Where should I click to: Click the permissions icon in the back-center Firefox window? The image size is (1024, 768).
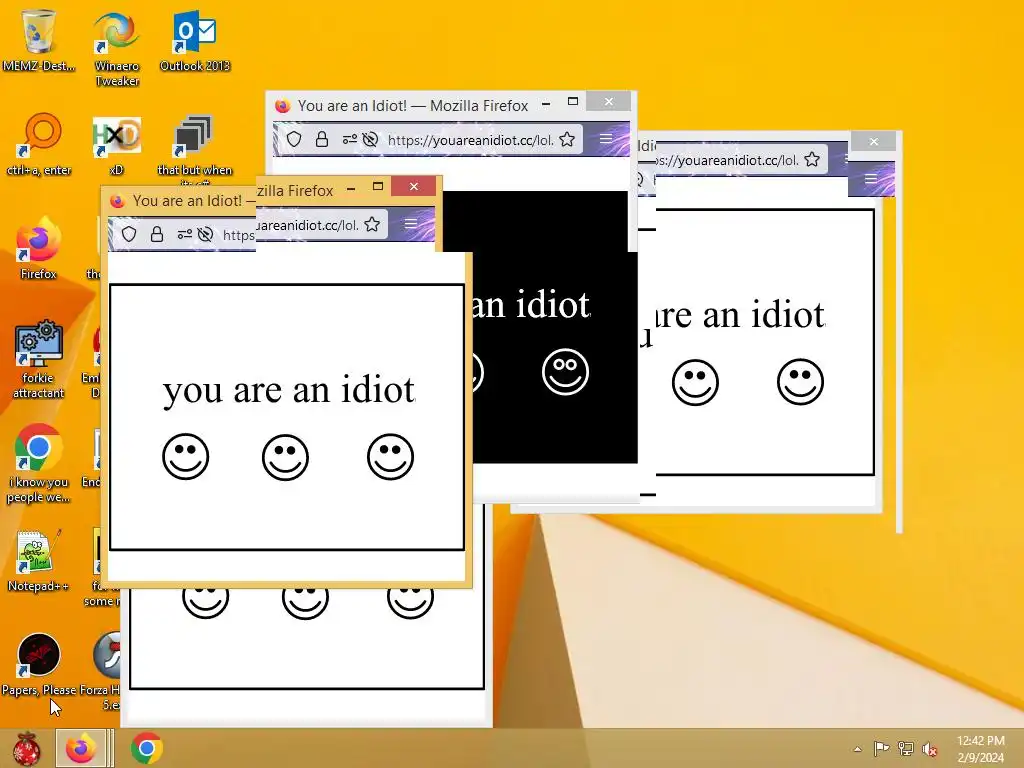(x=349, y=139)
